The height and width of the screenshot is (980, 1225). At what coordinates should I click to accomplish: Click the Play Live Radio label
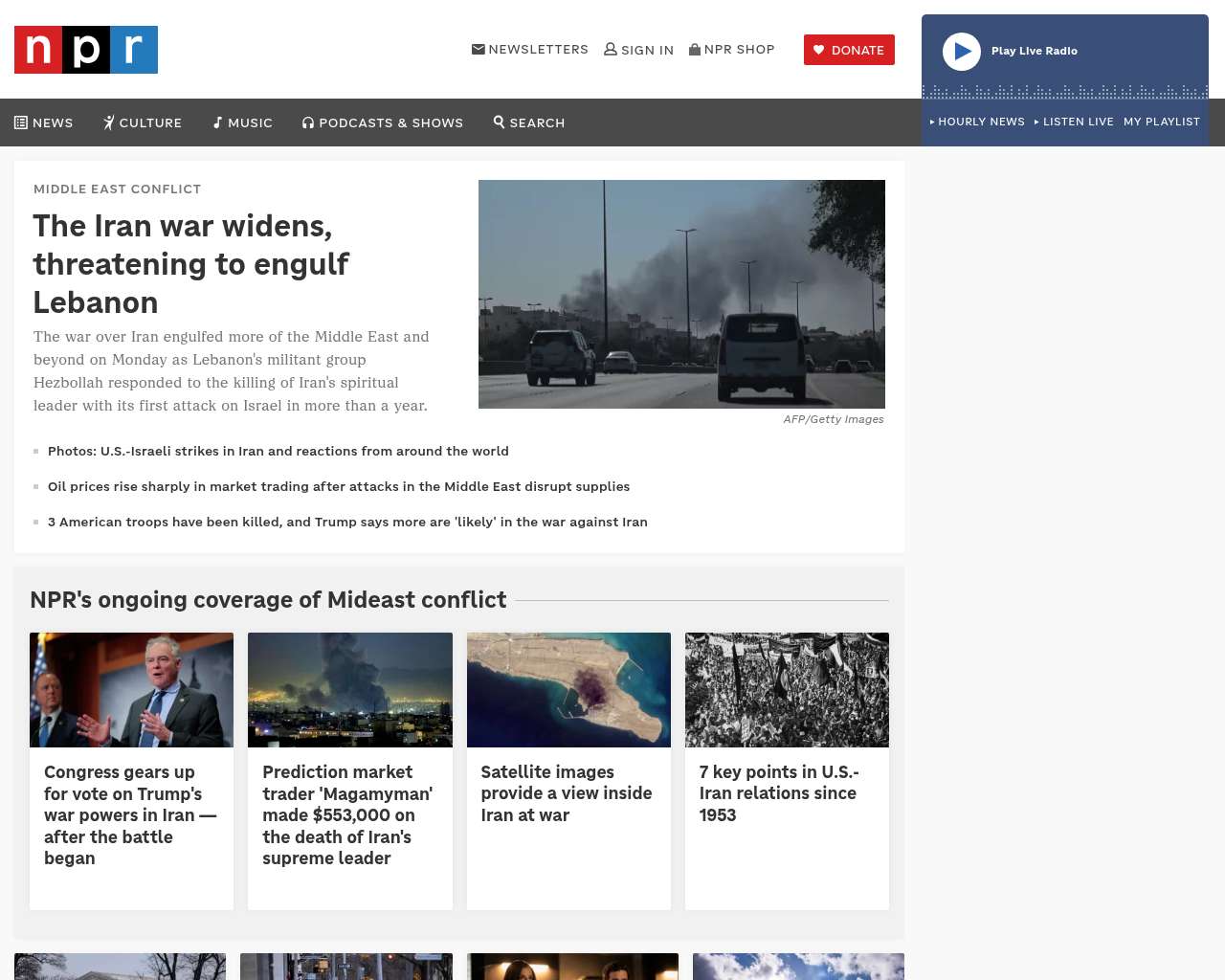pos(1035,51)
